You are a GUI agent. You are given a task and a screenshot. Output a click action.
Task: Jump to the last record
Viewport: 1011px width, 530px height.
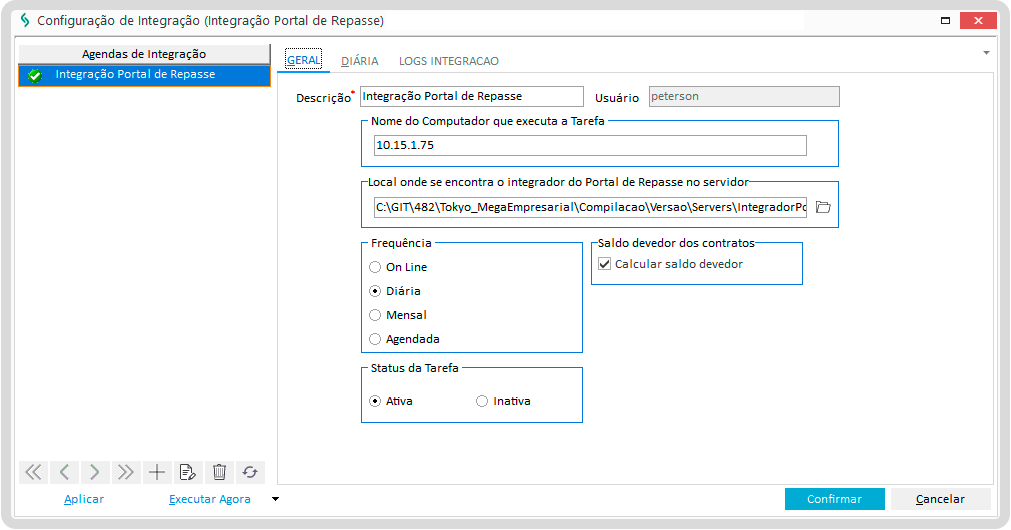126,472
